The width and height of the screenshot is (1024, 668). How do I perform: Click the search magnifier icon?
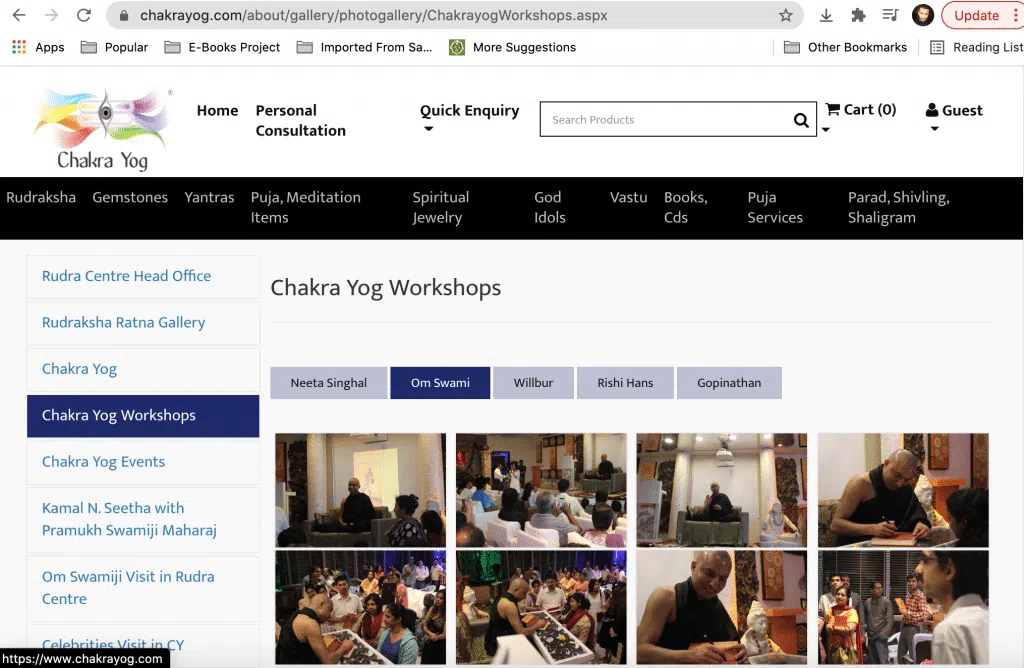pyautogui.click(x=801, y=119)
